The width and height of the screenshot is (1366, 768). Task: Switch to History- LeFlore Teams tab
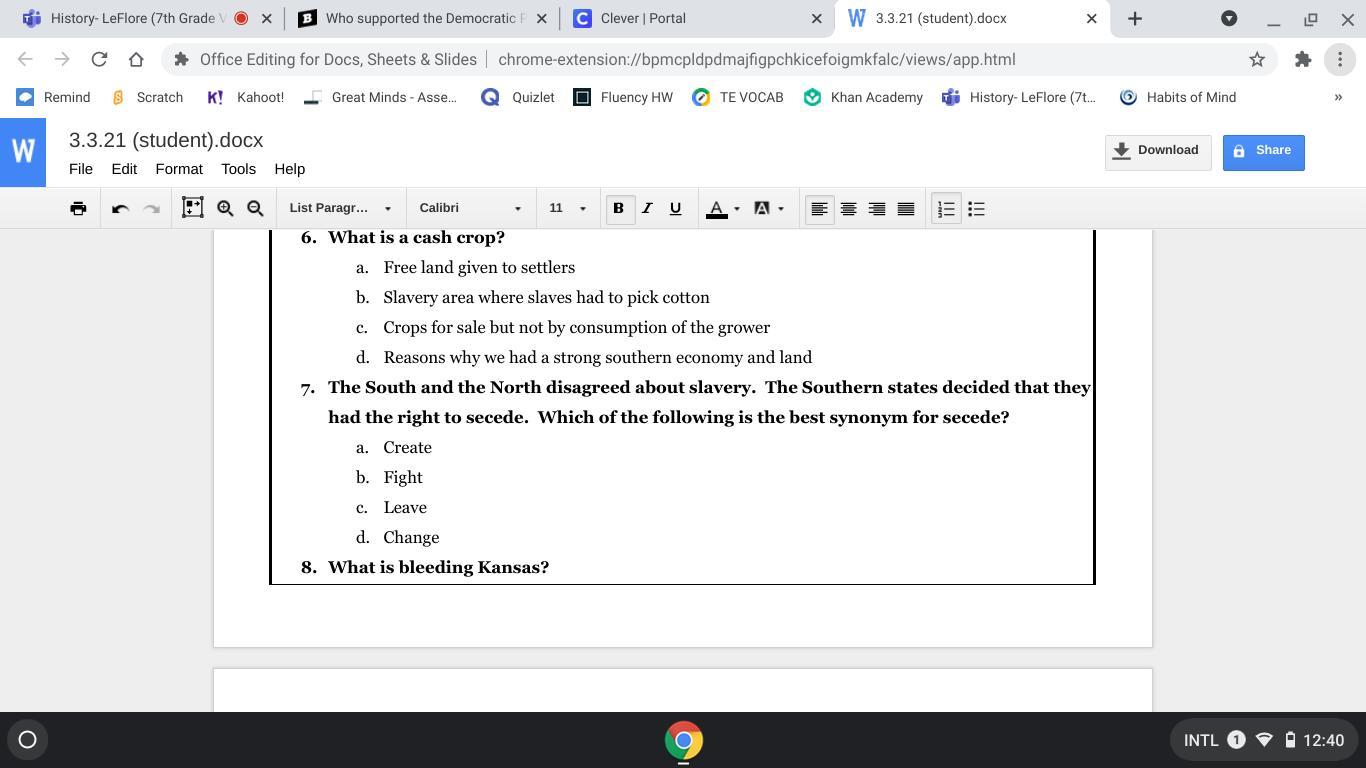137,18
